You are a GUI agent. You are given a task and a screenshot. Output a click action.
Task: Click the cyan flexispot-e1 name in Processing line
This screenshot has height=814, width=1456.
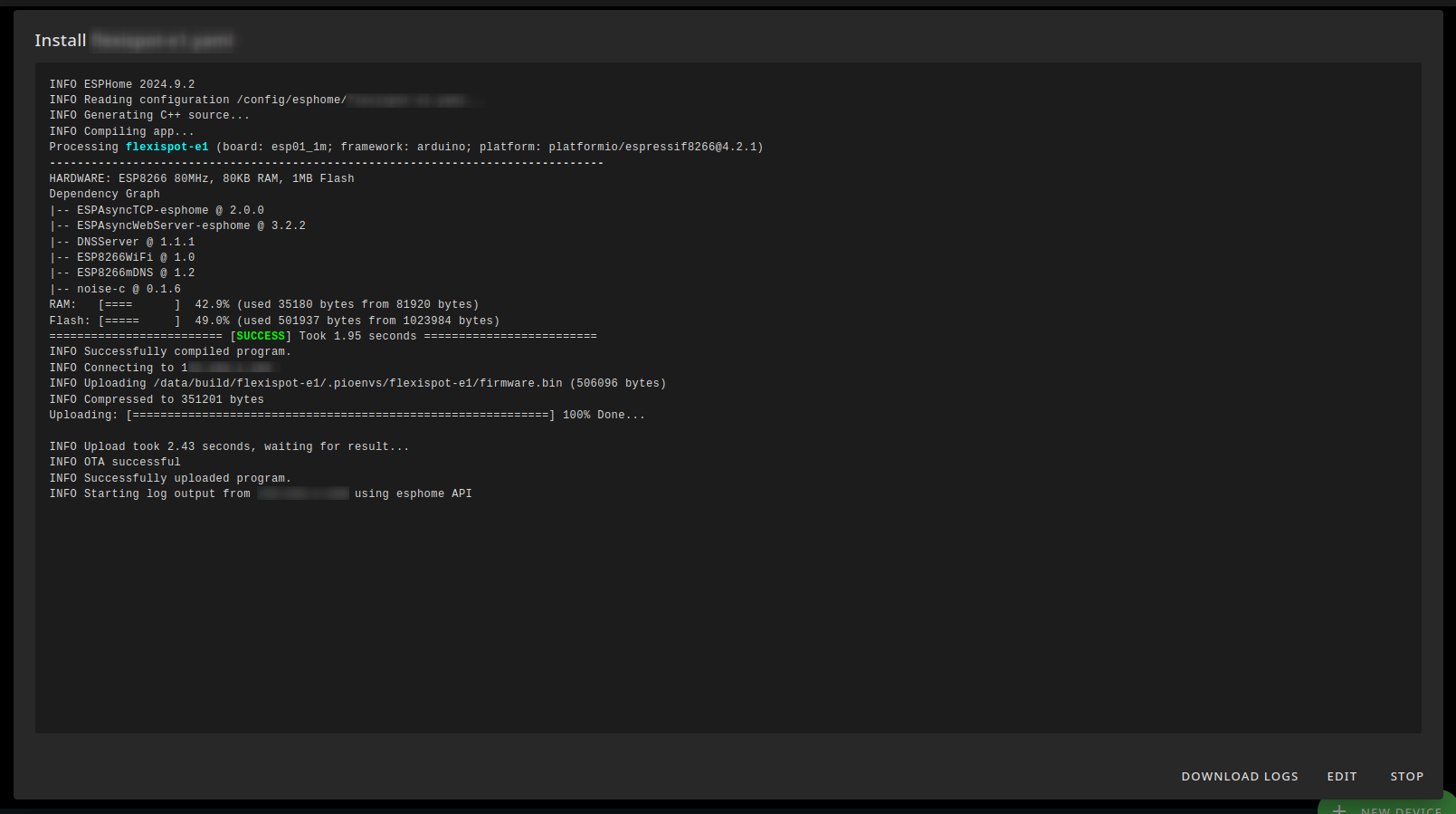point(167,147)
